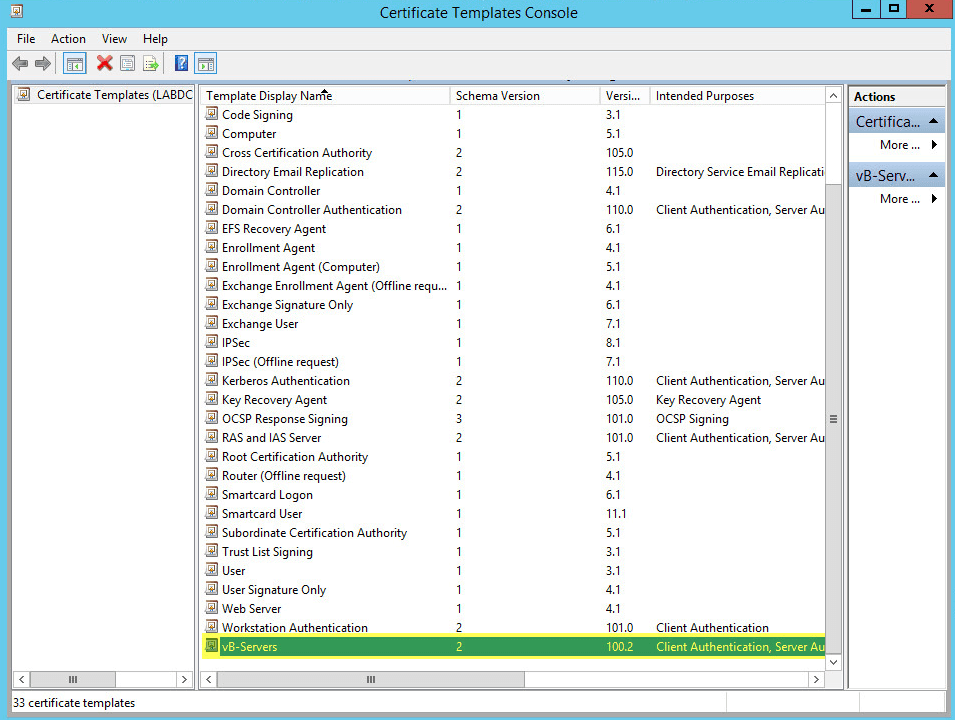
Task: Sort by Intended Purposes column header
Action: tap(738, 96)
